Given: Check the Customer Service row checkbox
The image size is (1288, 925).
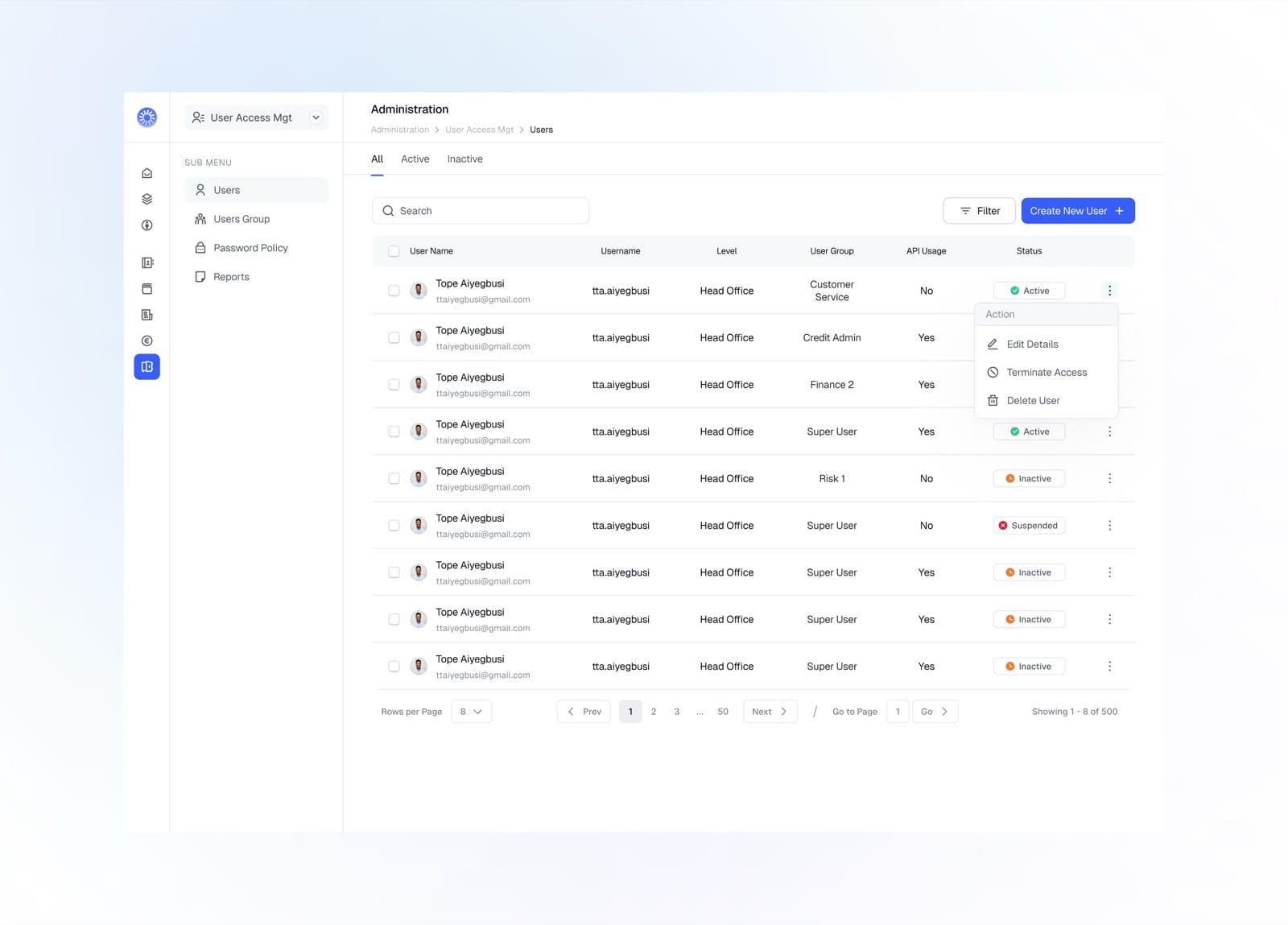Looking at the screenshot, I should (394, 291).
